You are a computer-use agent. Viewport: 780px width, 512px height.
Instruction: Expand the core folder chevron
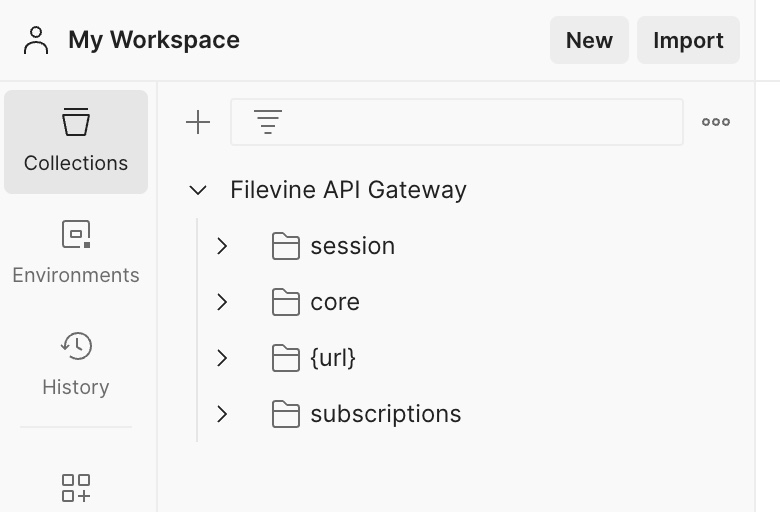(222, 302)
